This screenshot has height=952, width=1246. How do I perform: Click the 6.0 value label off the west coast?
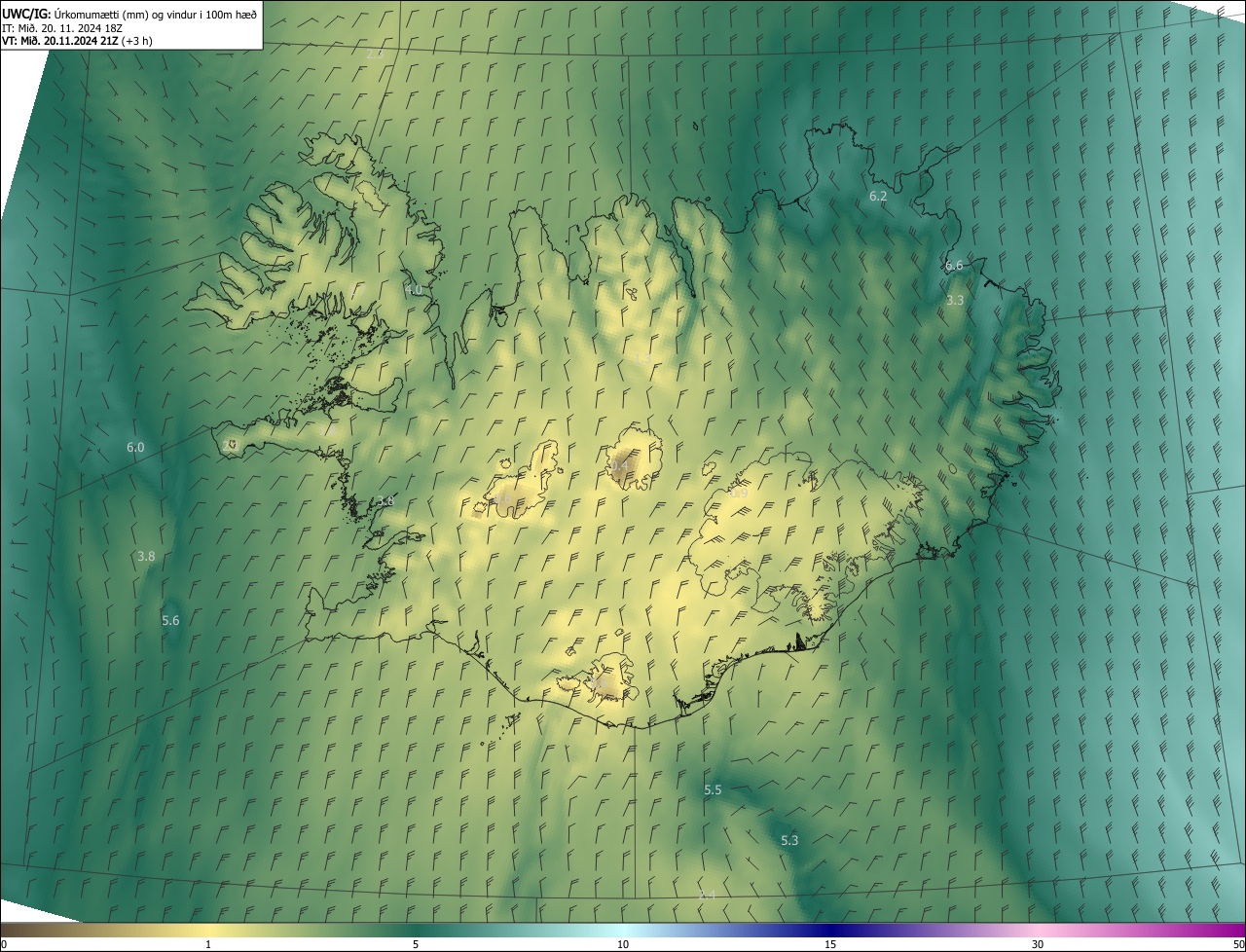[135, 447]
